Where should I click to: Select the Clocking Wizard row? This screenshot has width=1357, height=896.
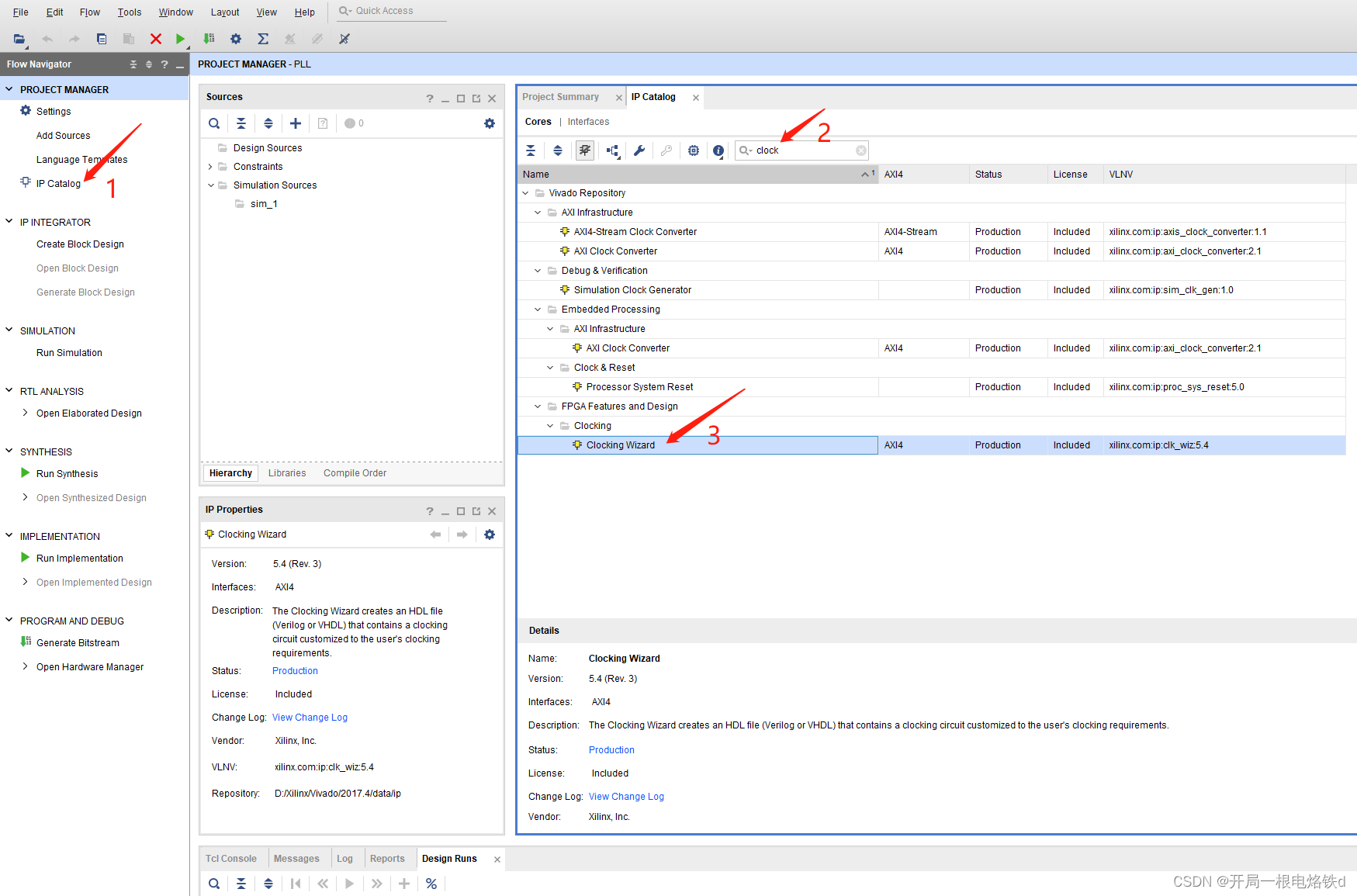tap(931, 445)
